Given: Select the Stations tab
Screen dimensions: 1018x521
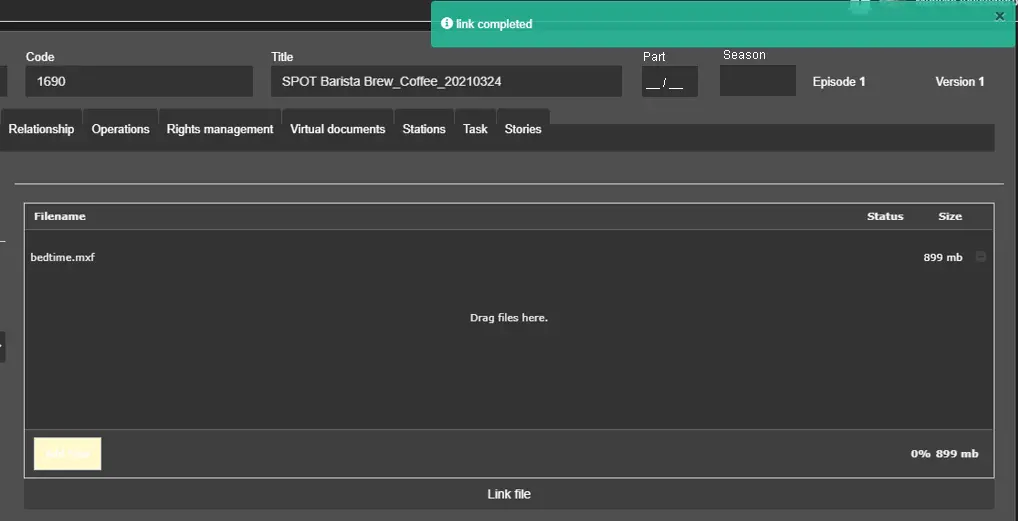Looking at the screenshot, I should 424,129.
